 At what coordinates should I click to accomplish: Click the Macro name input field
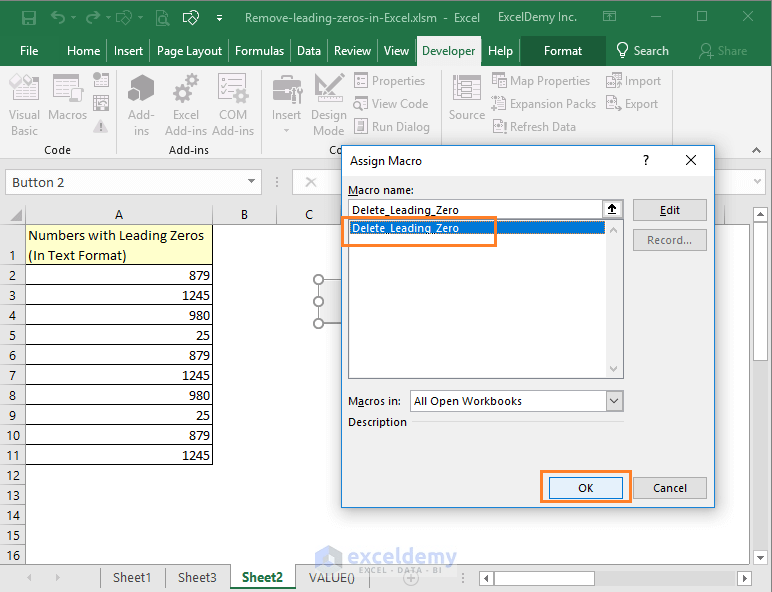(x=475, y=210)
